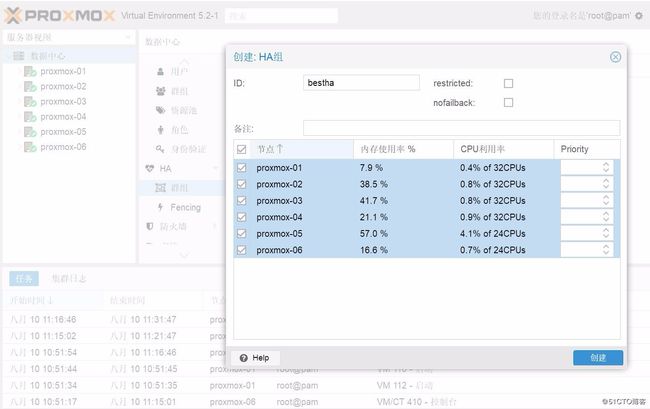Viewport: 650px width, 409px height.
Task: Close the Create HA group dialog
Action: (x=615, y=57)
